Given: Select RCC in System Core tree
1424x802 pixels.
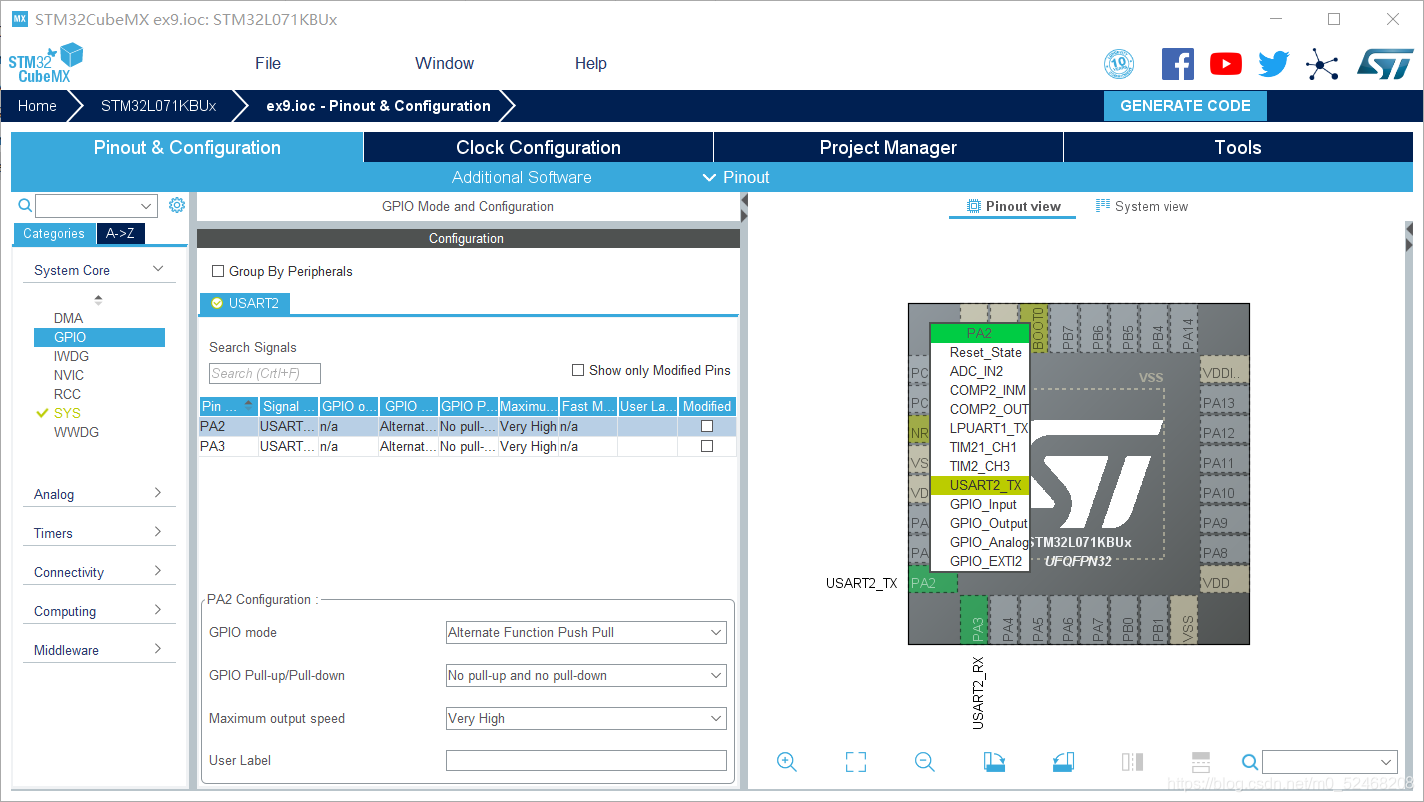Looking at the screenshot, I should pos(67,394).
